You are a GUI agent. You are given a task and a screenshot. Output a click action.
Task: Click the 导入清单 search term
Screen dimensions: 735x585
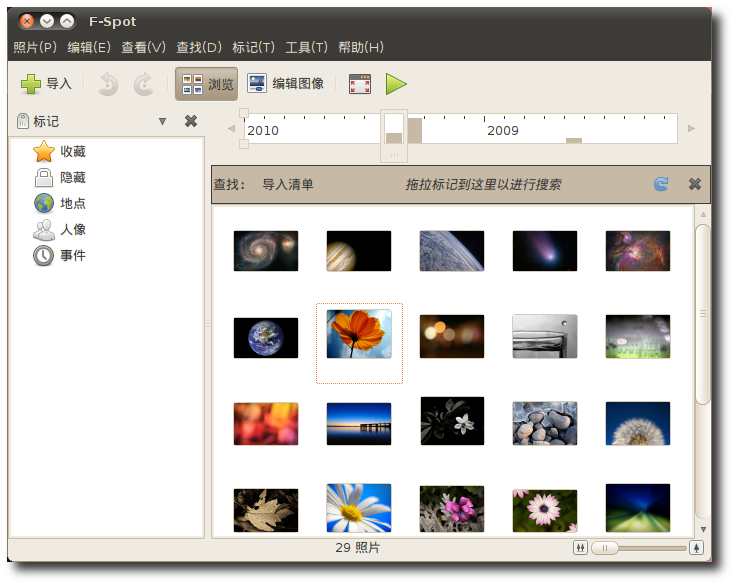tap(288, 185)
